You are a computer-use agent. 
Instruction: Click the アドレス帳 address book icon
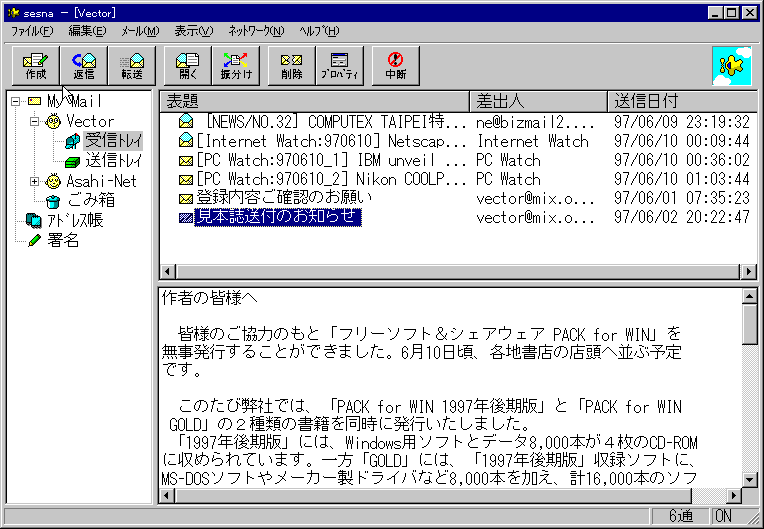pos(34,221)
